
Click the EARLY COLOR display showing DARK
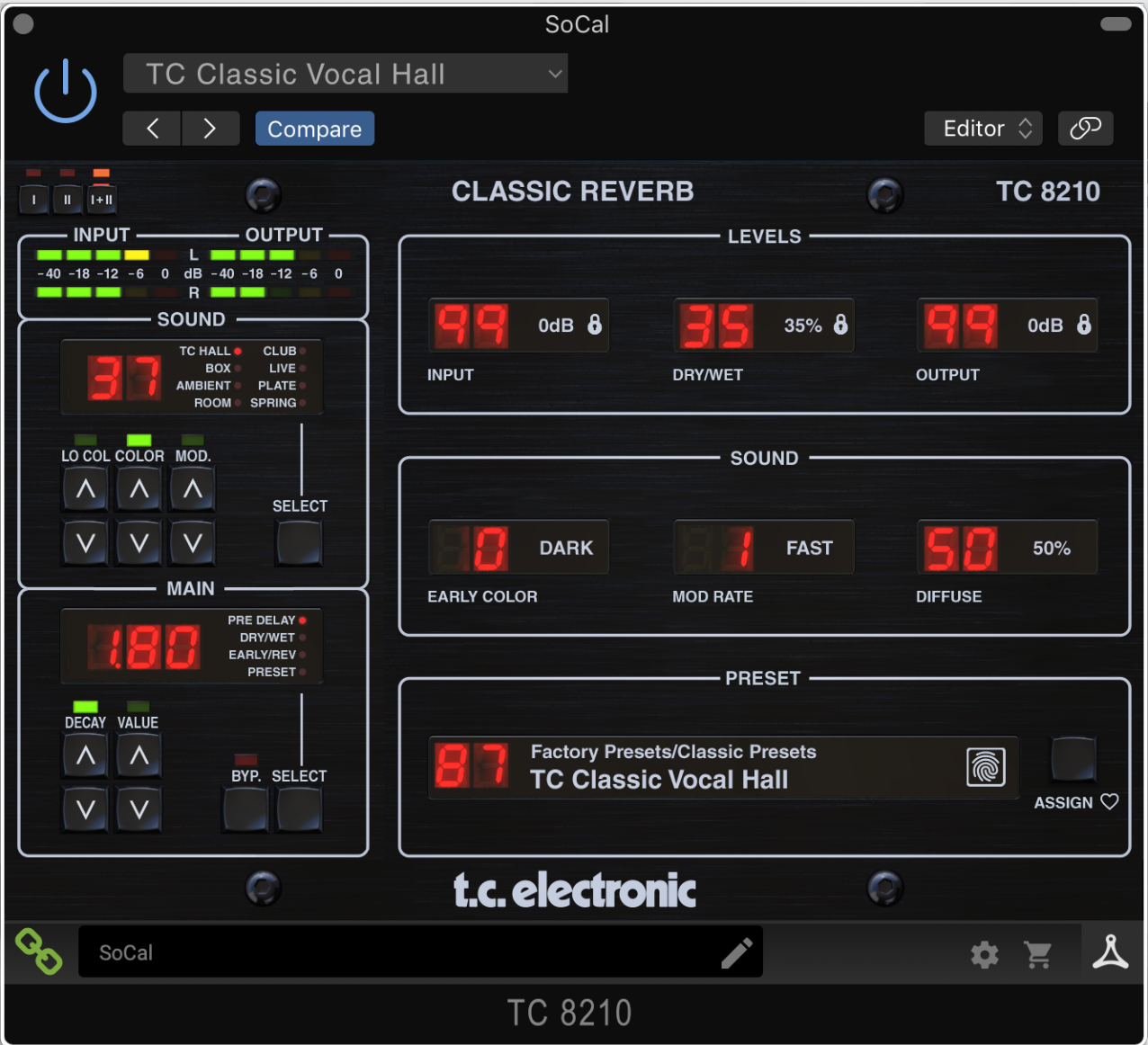(519, 548)
